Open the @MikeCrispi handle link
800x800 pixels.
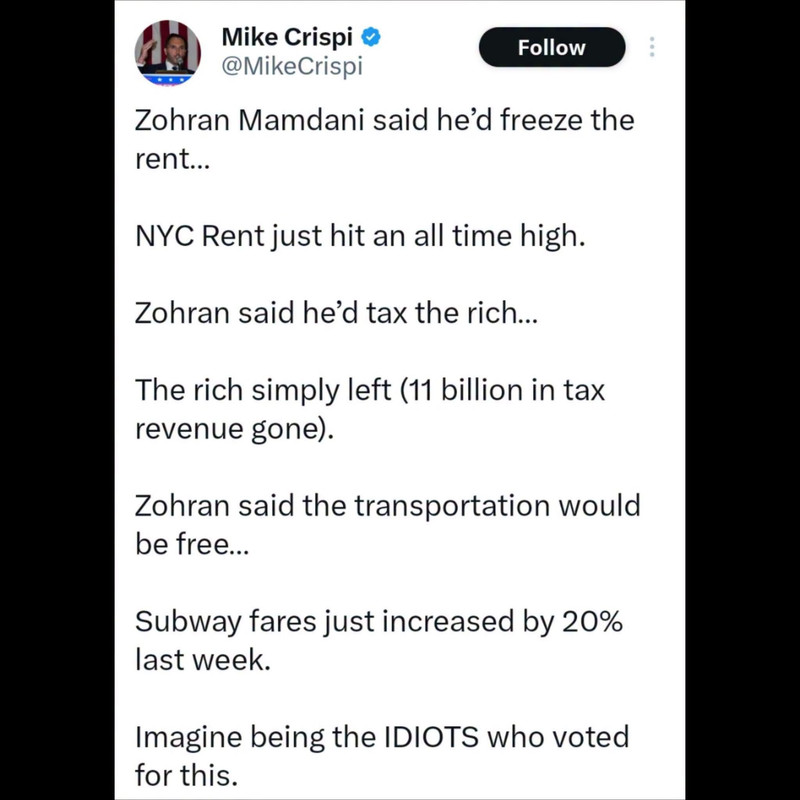pos(292,66)
